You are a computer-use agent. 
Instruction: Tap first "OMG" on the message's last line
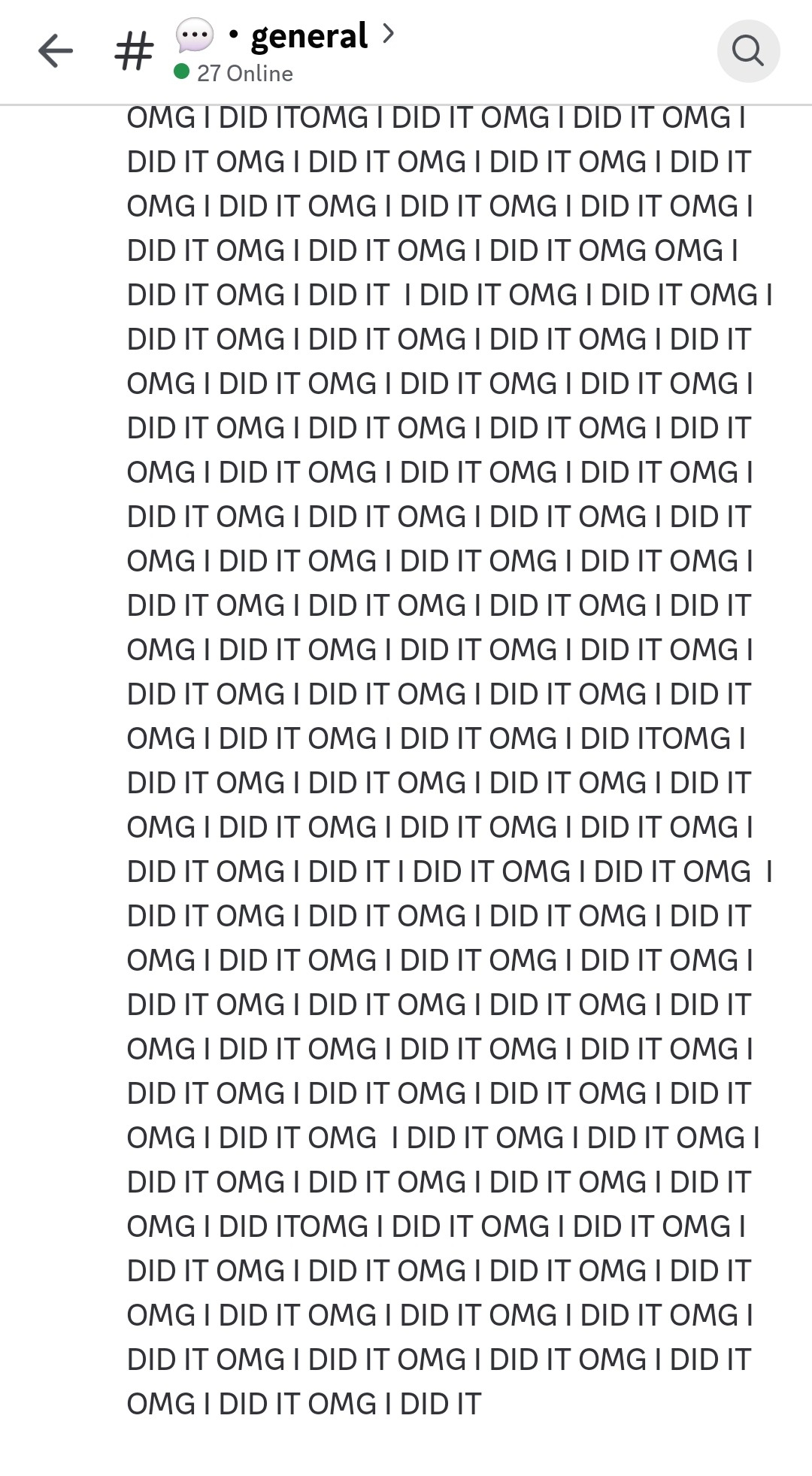click(x=161, y=1404)
